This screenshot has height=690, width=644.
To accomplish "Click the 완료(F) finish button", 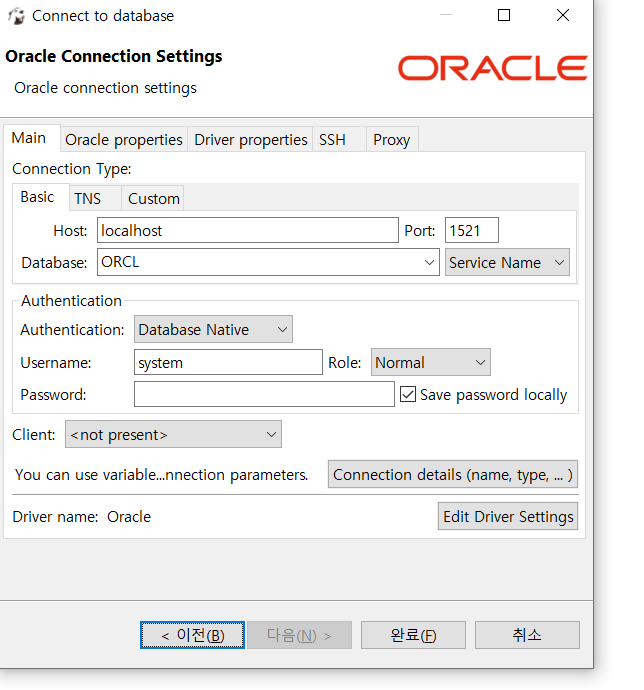I will coord(413,635).
